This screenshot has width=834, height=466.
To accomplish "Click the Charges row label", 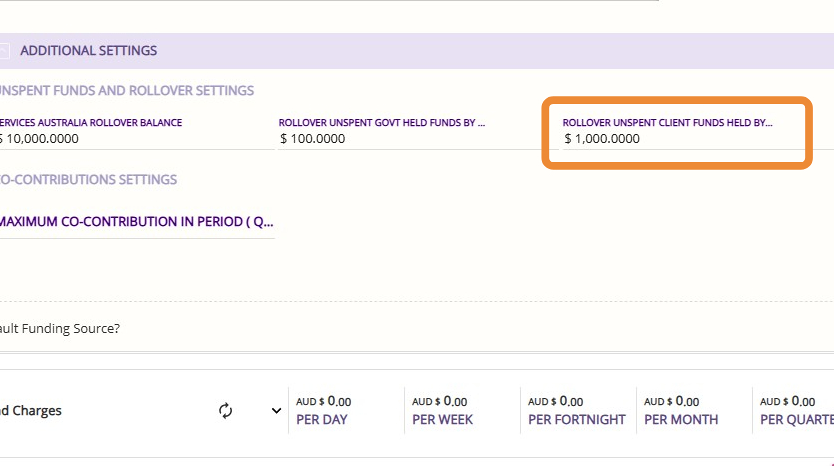I will pyautogui.click(x=31, y=410).
